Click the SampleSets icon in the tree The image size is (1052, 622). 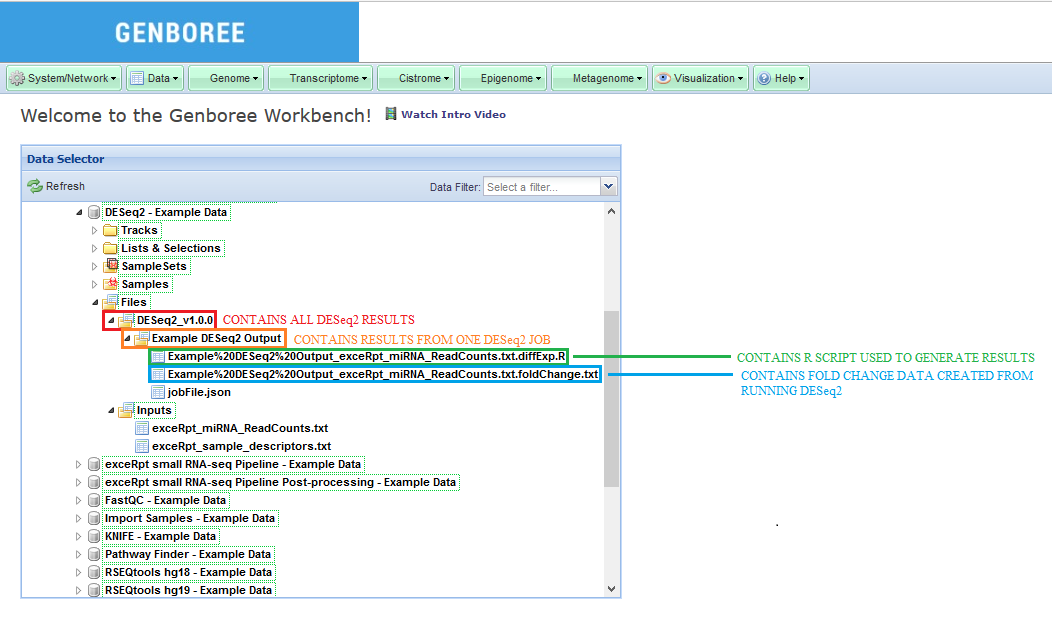(x=110, y=267)
